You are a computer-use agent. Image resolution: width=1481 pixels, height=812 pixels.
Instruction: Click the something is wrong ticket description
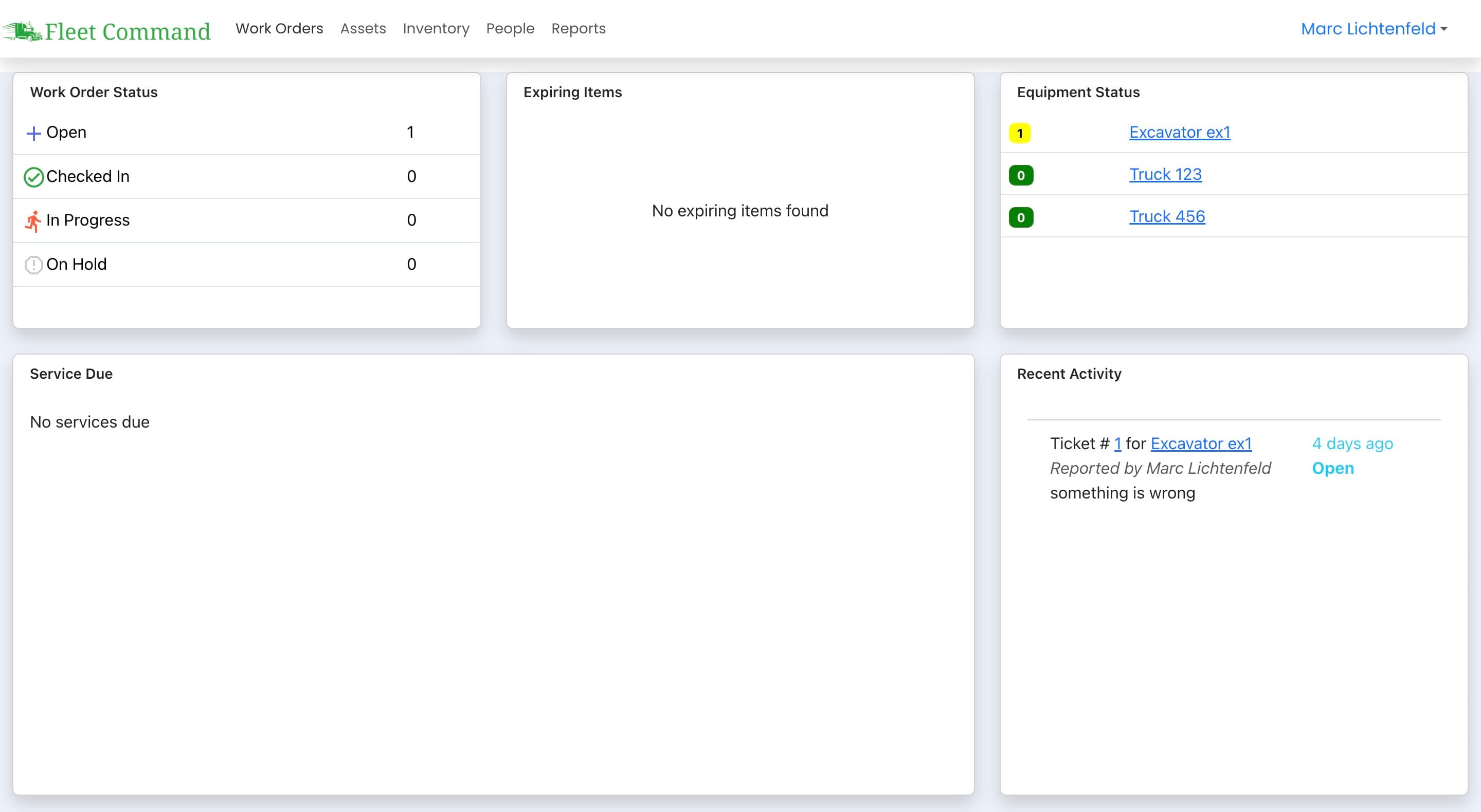1122,493
